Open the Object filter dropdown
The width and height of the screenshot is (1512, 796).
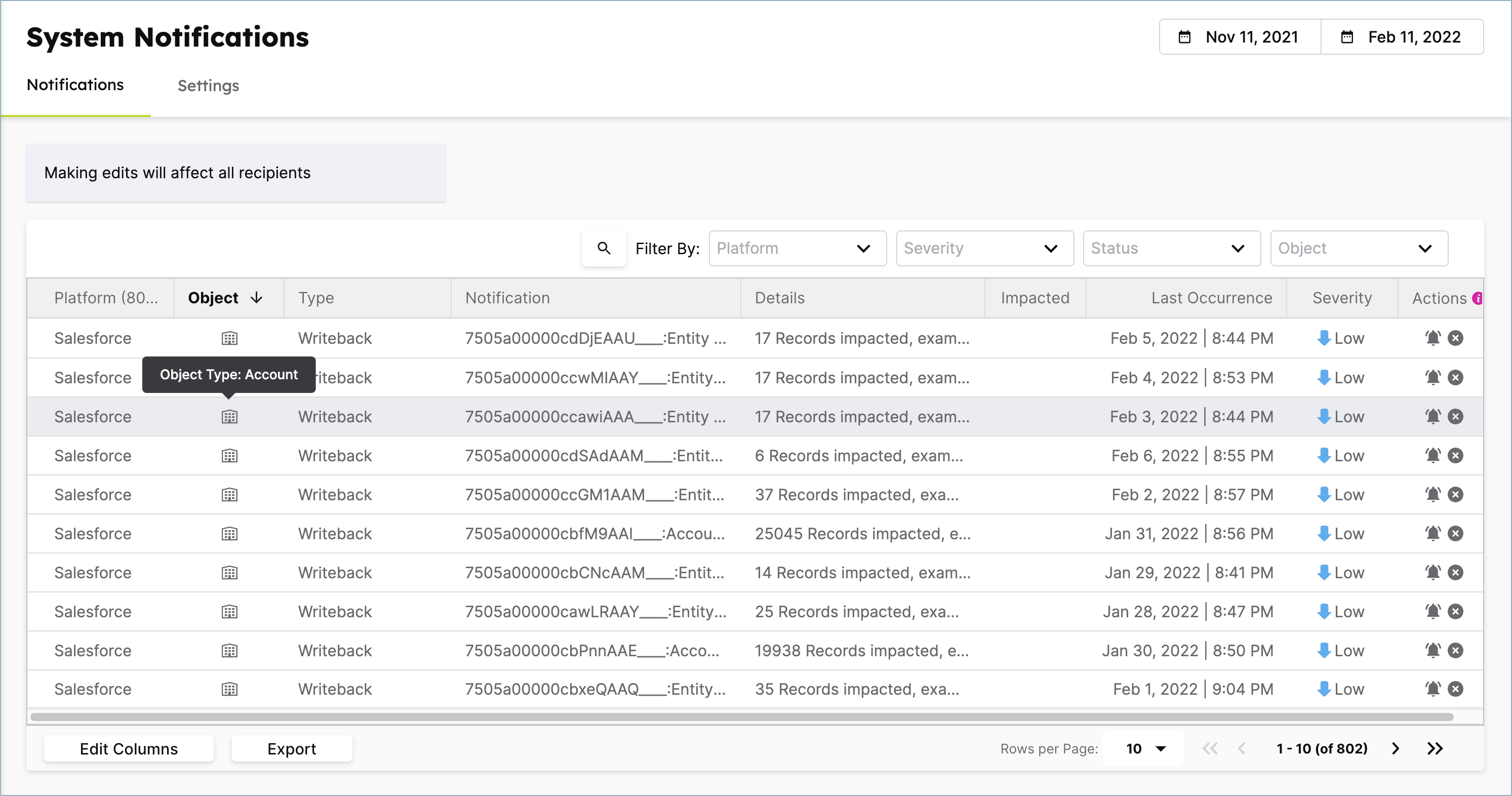coord(1359,248)
